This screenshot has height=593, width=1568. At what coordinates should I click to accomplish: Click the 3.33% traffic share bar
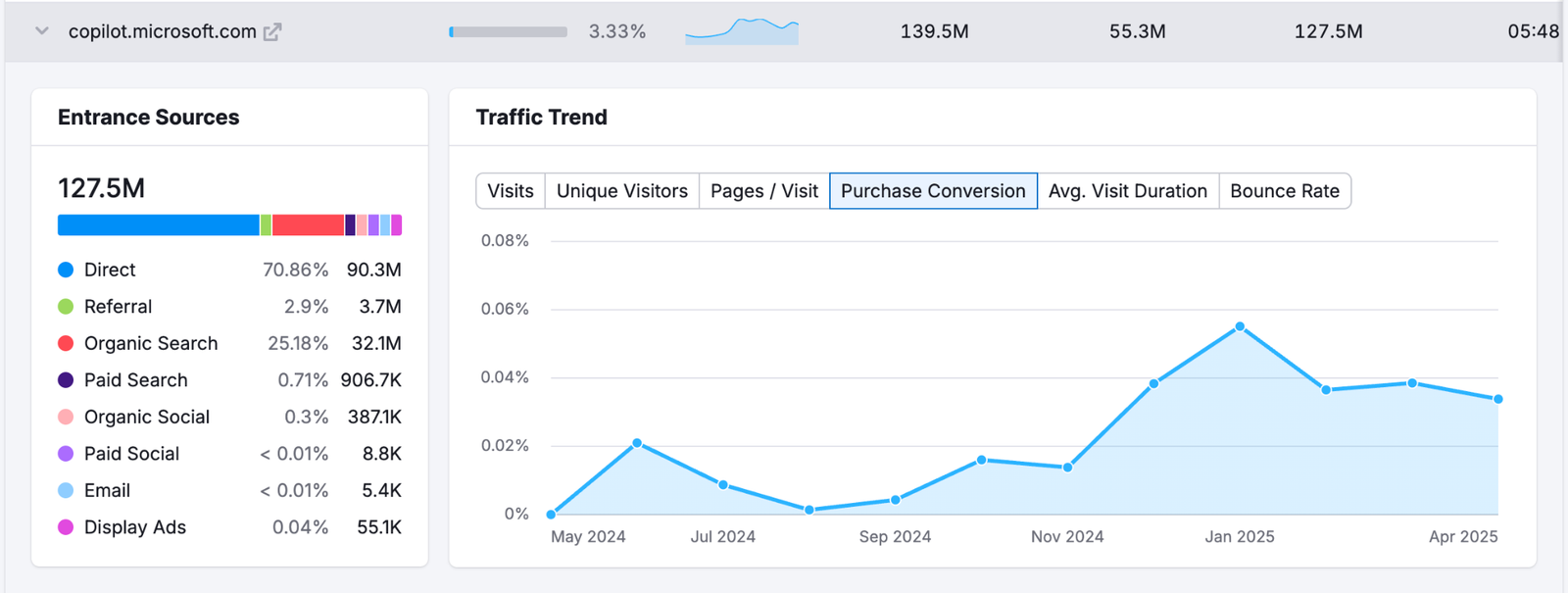(508, 31)
